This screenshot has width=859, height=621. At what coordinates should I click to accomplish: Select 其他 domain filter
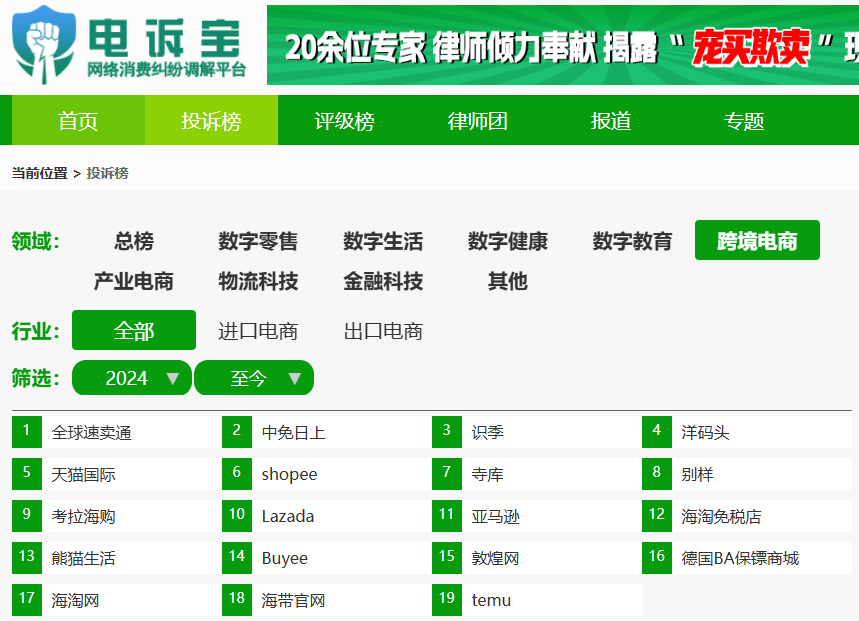pos(508,281)
